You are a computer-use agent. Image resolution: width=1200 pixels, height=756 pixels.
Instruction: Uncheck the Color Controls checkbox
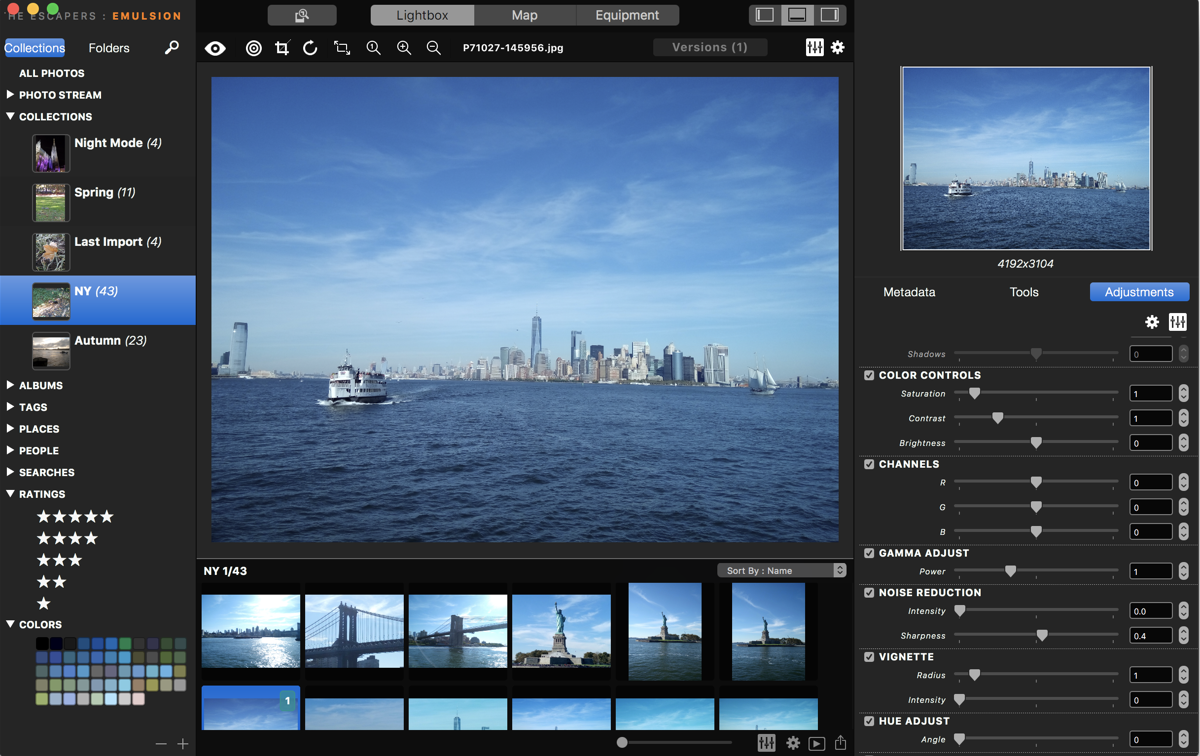[x=869, y=375]
